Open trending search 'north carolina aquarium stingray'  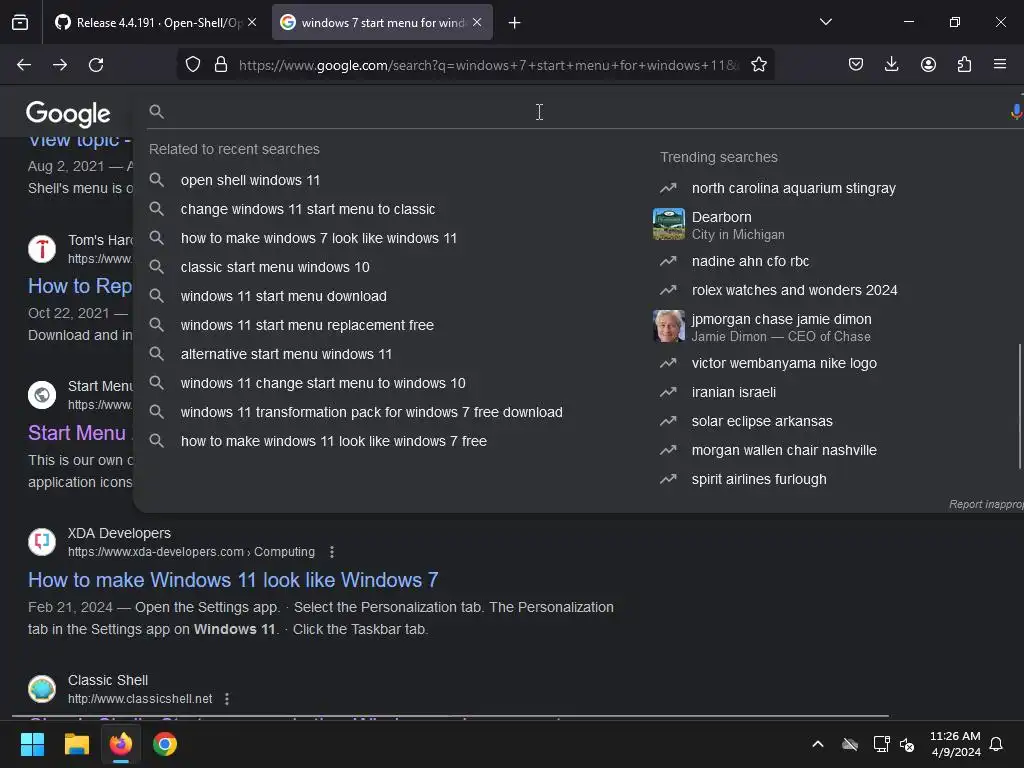pos(793,188)
